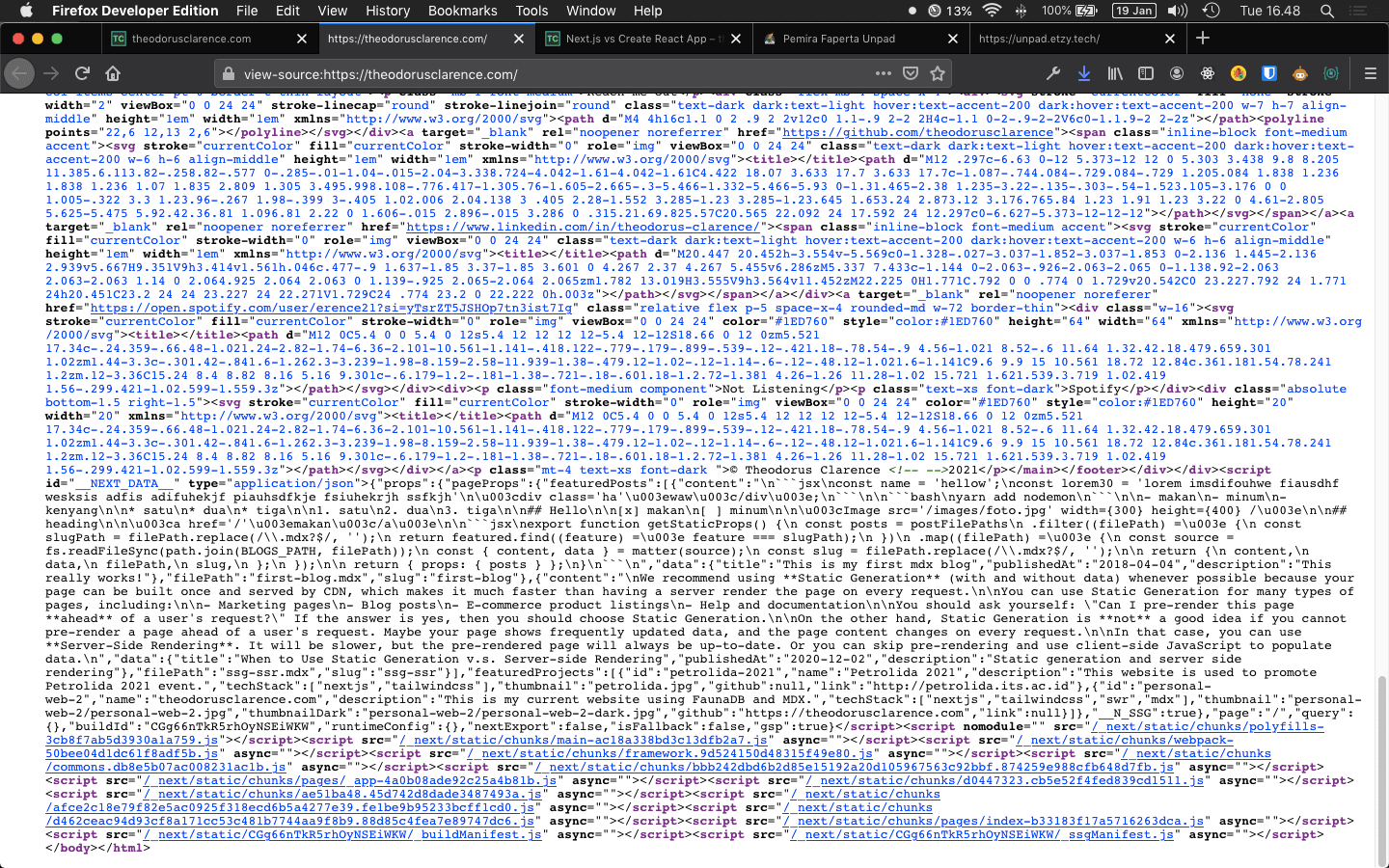Click the battery status indicator
Image resolution: width=1389 pixels, height=868 pixels.
click(x=1070, y=11)
